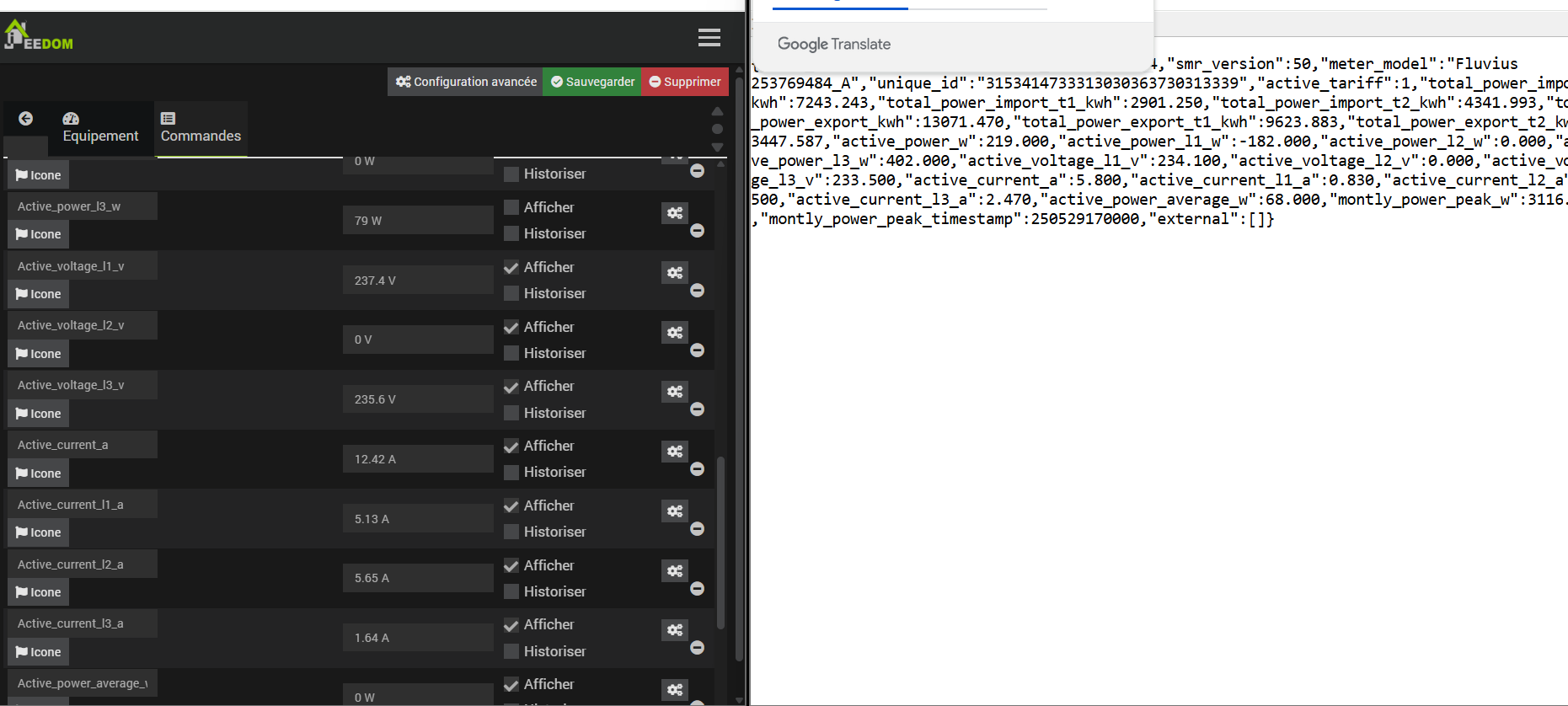
Task: Remove the Active_current_l3_a command with minus icon
Action: click(697, 648)
